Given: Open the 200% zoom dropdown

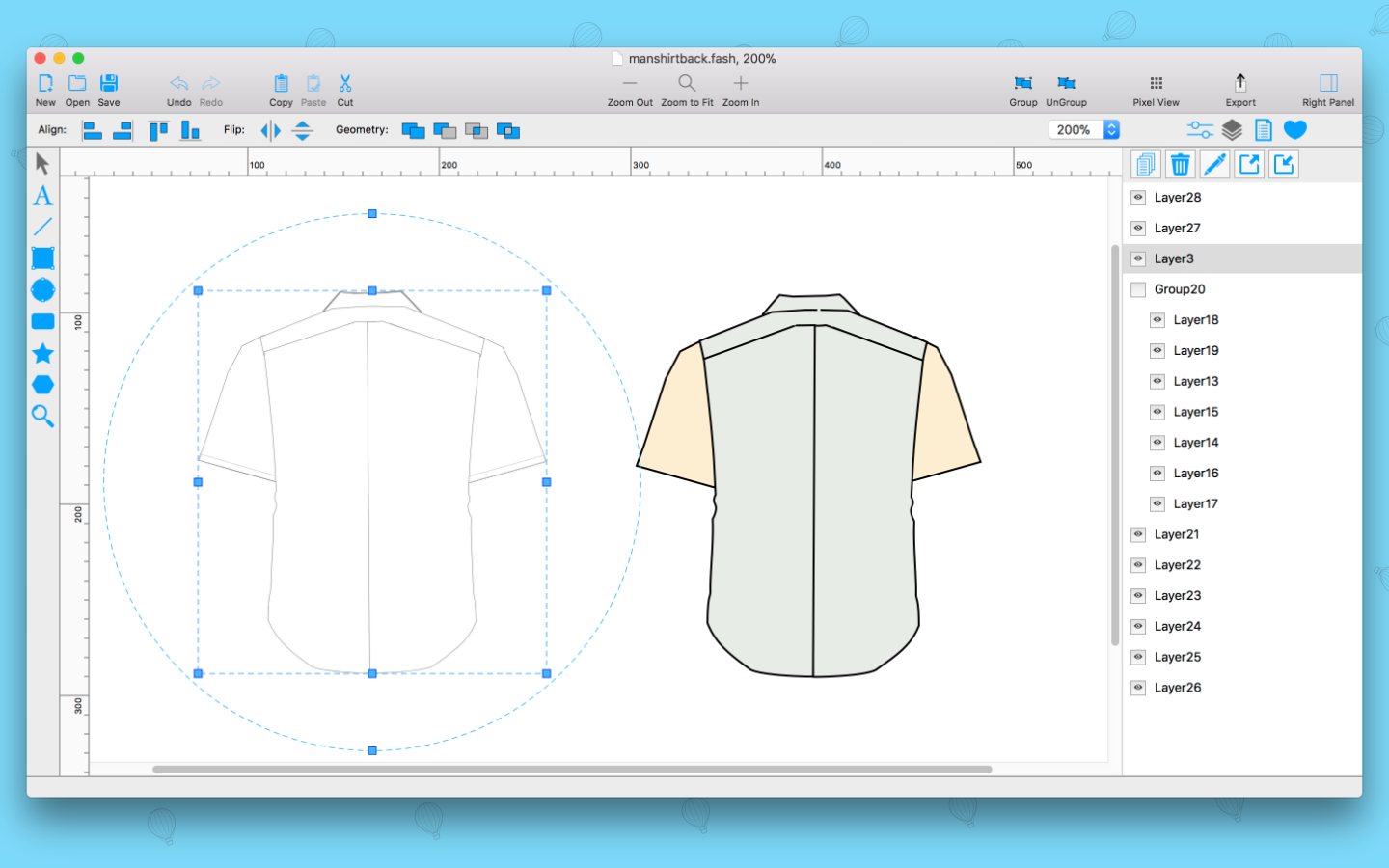Looking at the screenshot, I should click(x=1111, y=129).
